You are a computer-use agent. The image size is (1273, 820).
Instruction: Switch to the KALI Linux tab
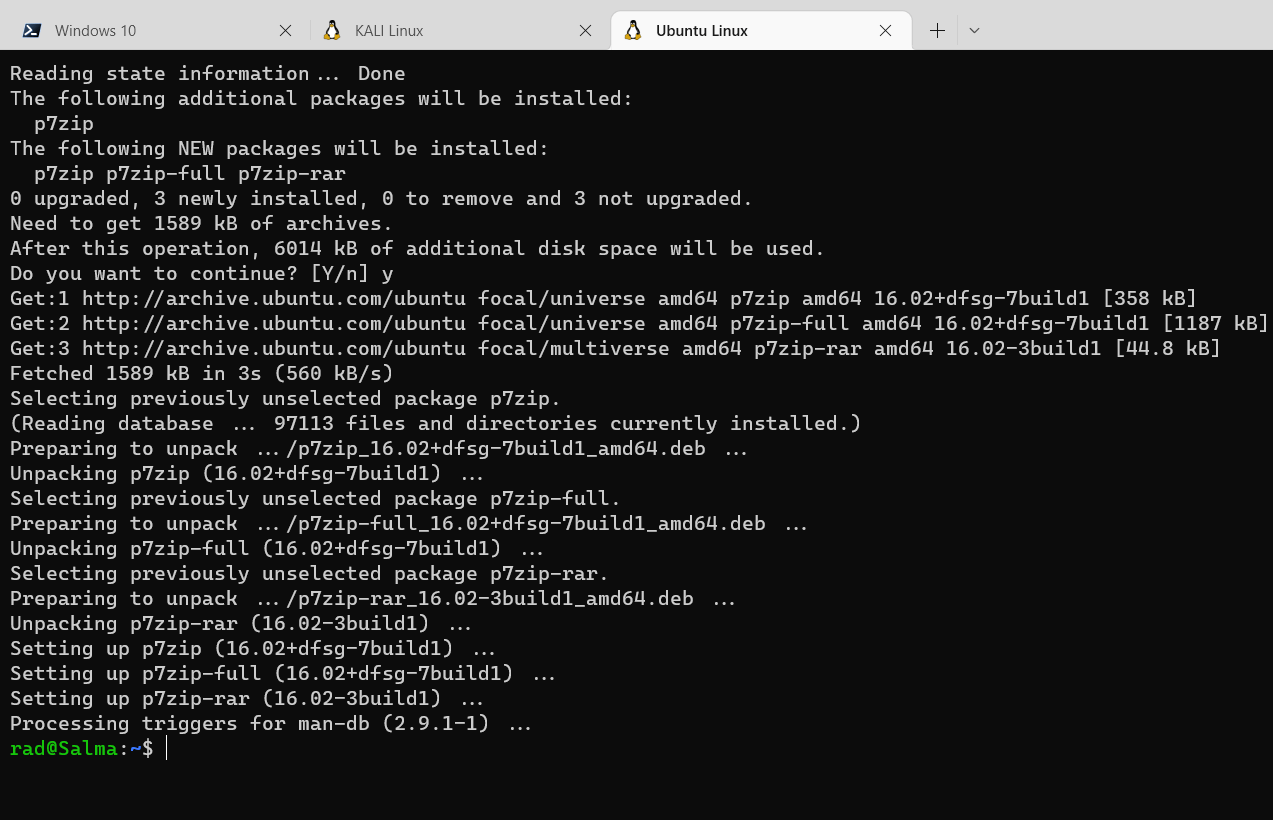[389, 31]
